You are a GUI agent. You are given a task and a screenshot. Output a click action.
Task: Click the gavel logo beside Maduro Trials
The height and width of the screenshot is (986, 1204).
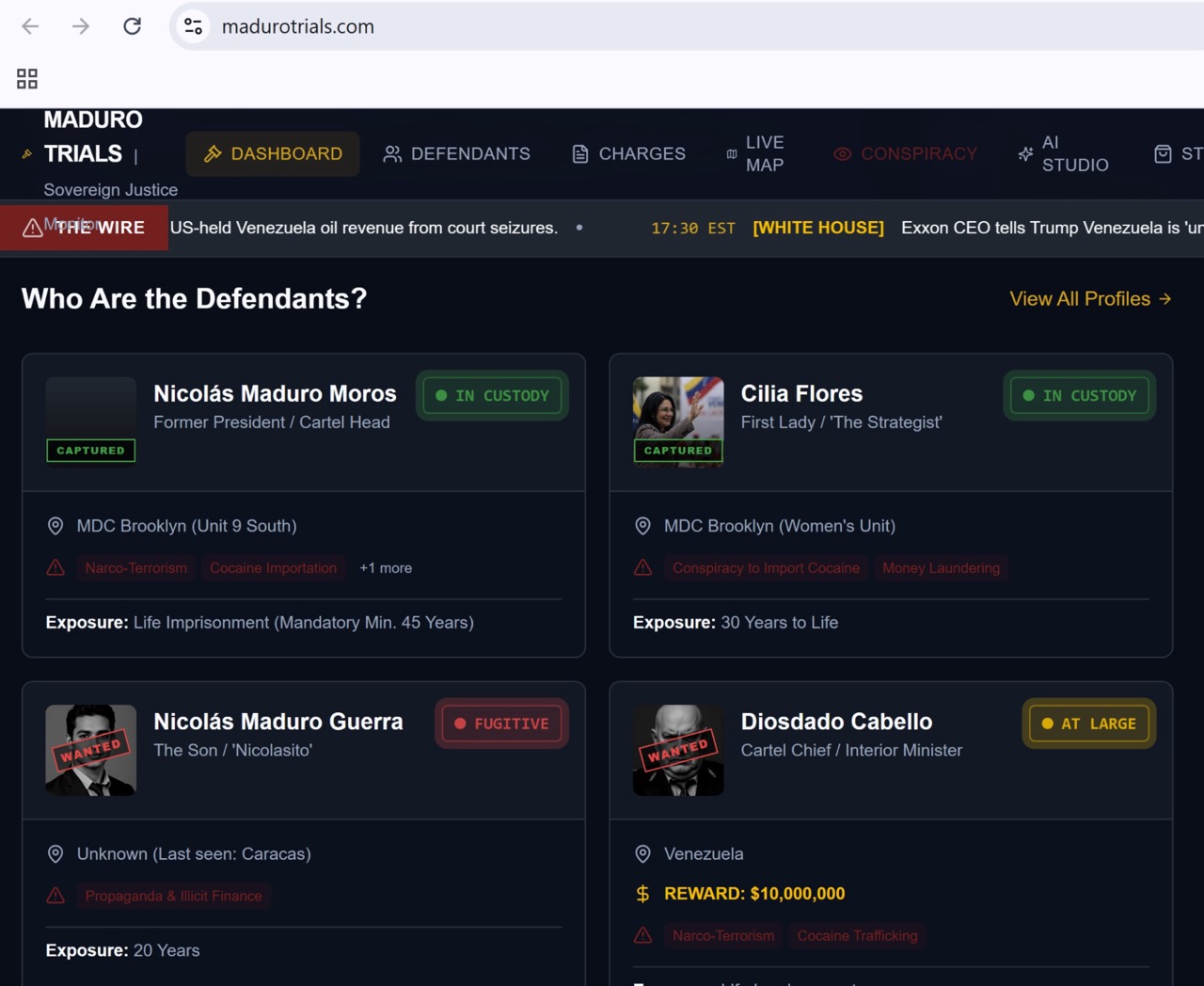coord(27,154)
